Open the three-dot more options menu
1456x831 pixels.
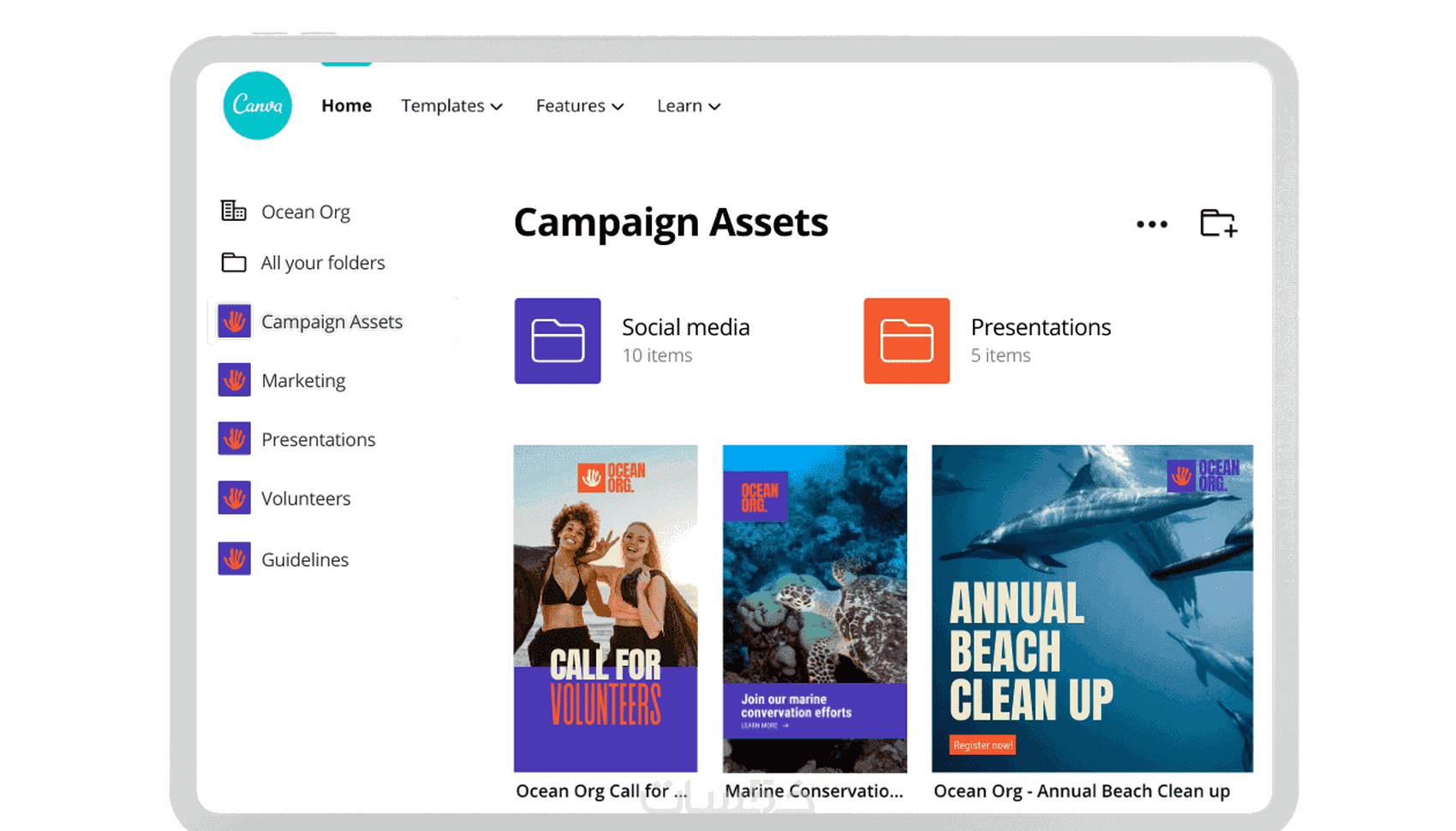point(1152,224)
